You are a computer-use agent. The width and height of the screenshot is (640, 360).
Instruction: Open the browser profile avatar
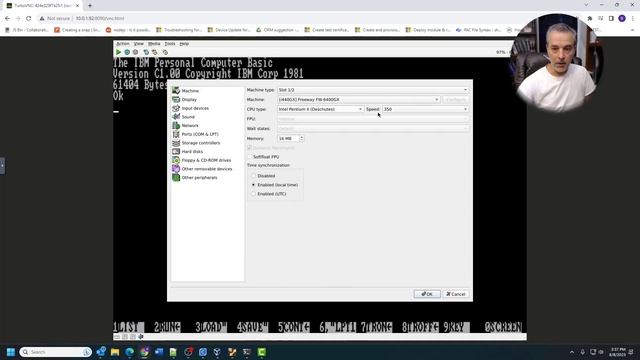[x=622, y=18]
